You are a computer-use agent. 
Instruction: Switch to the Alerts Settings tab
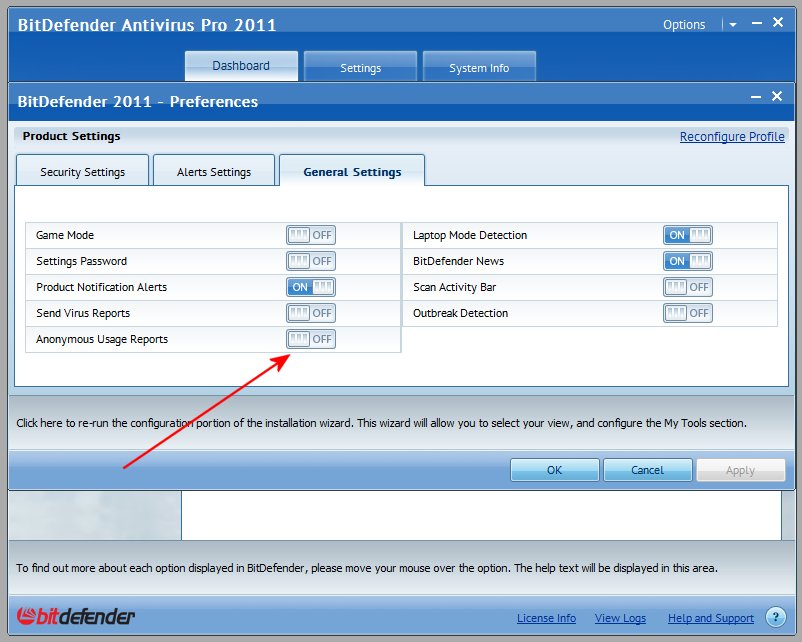[x=214, y=170]
